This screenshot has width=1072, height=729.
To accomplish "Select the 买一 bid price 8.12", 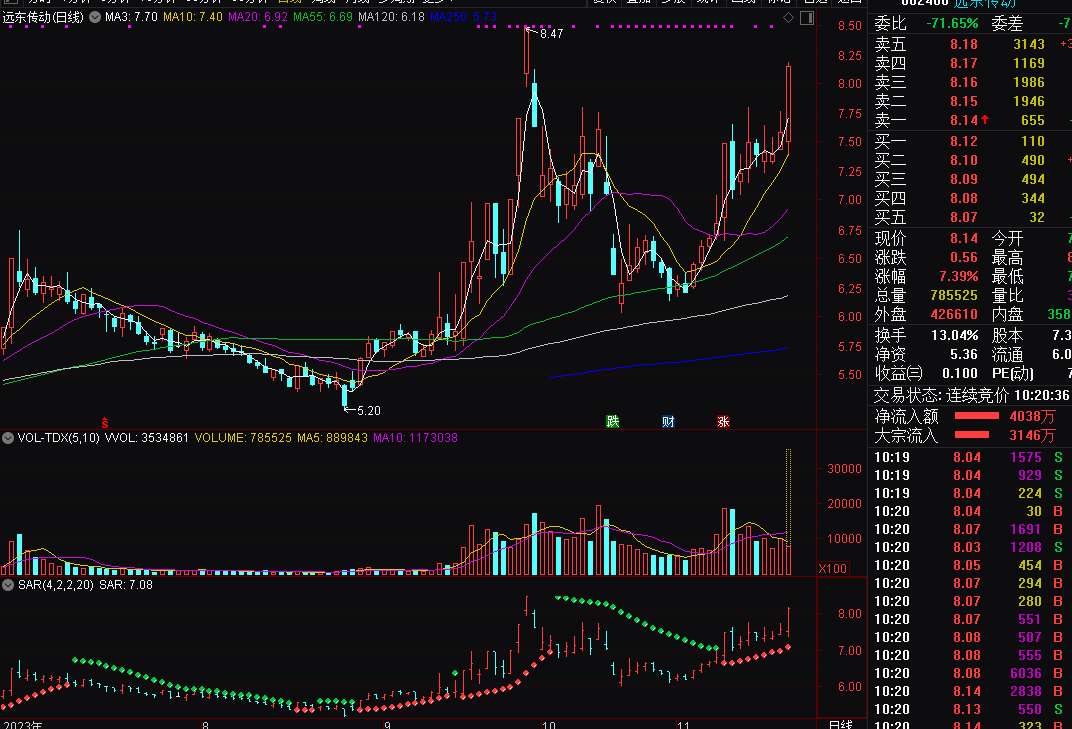I will pyautogui.click(x=964, y=141).
